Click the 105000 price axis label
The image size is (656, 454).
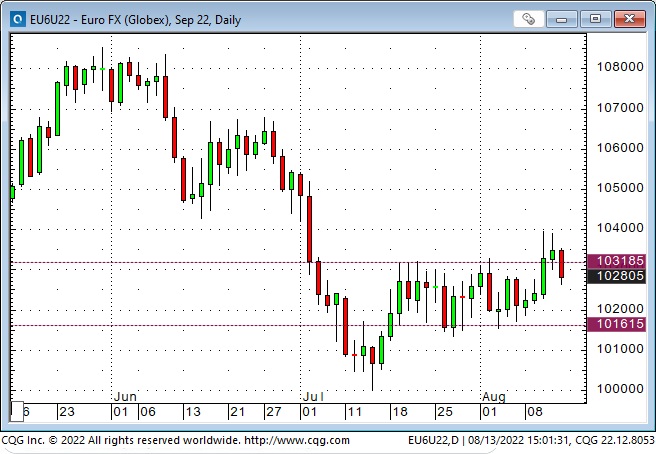[620, 188]
